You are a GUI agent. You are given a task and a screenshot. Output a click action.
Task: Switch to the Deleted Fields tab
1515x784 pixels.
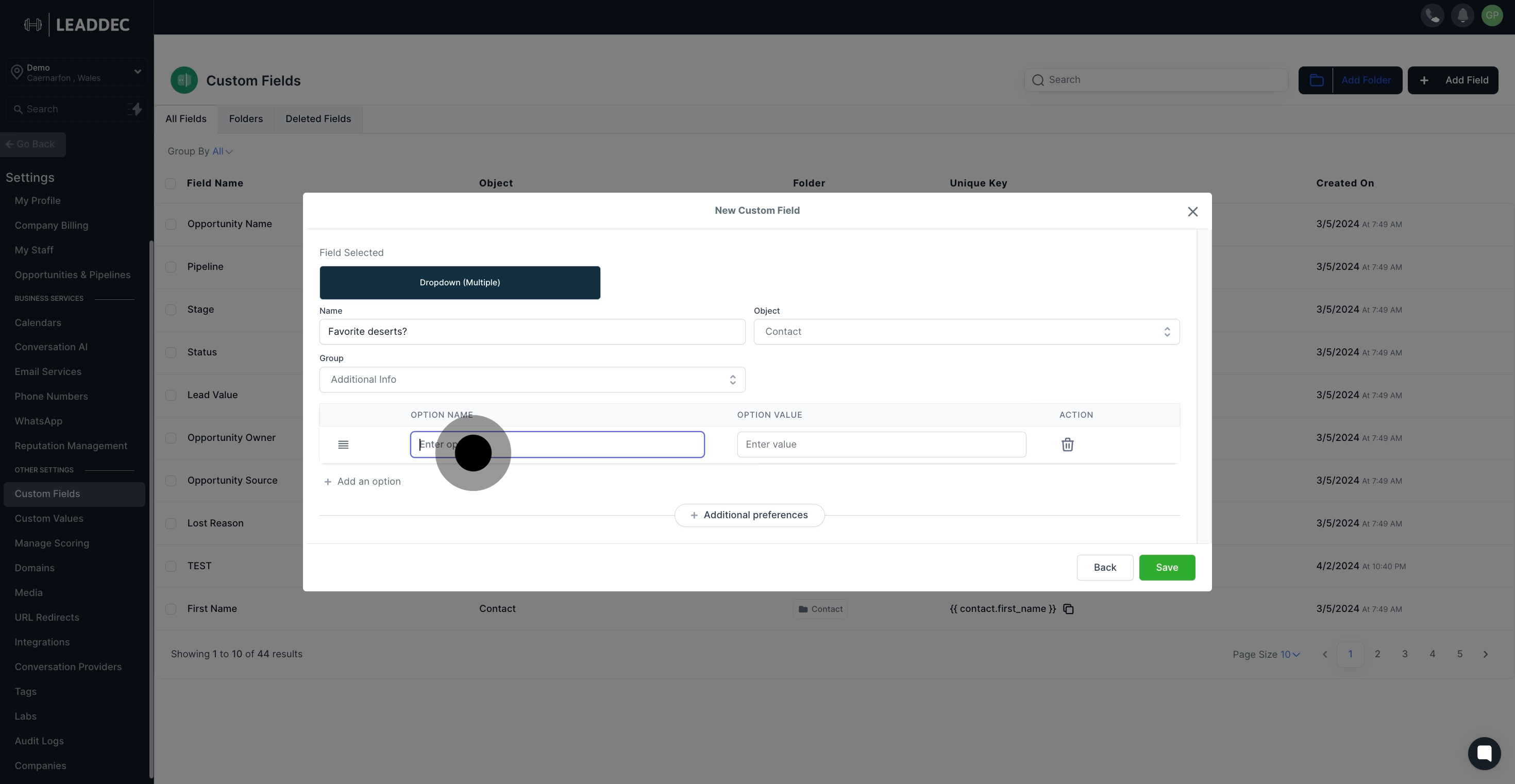click(318, 120)
